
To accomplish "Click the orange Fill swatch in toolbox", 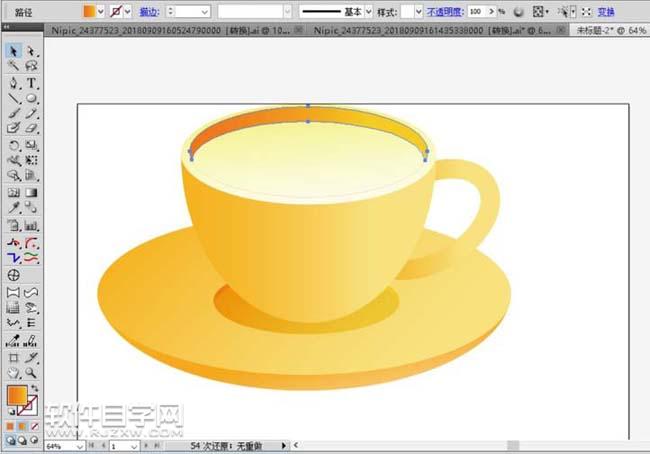I will coord(17,395).
